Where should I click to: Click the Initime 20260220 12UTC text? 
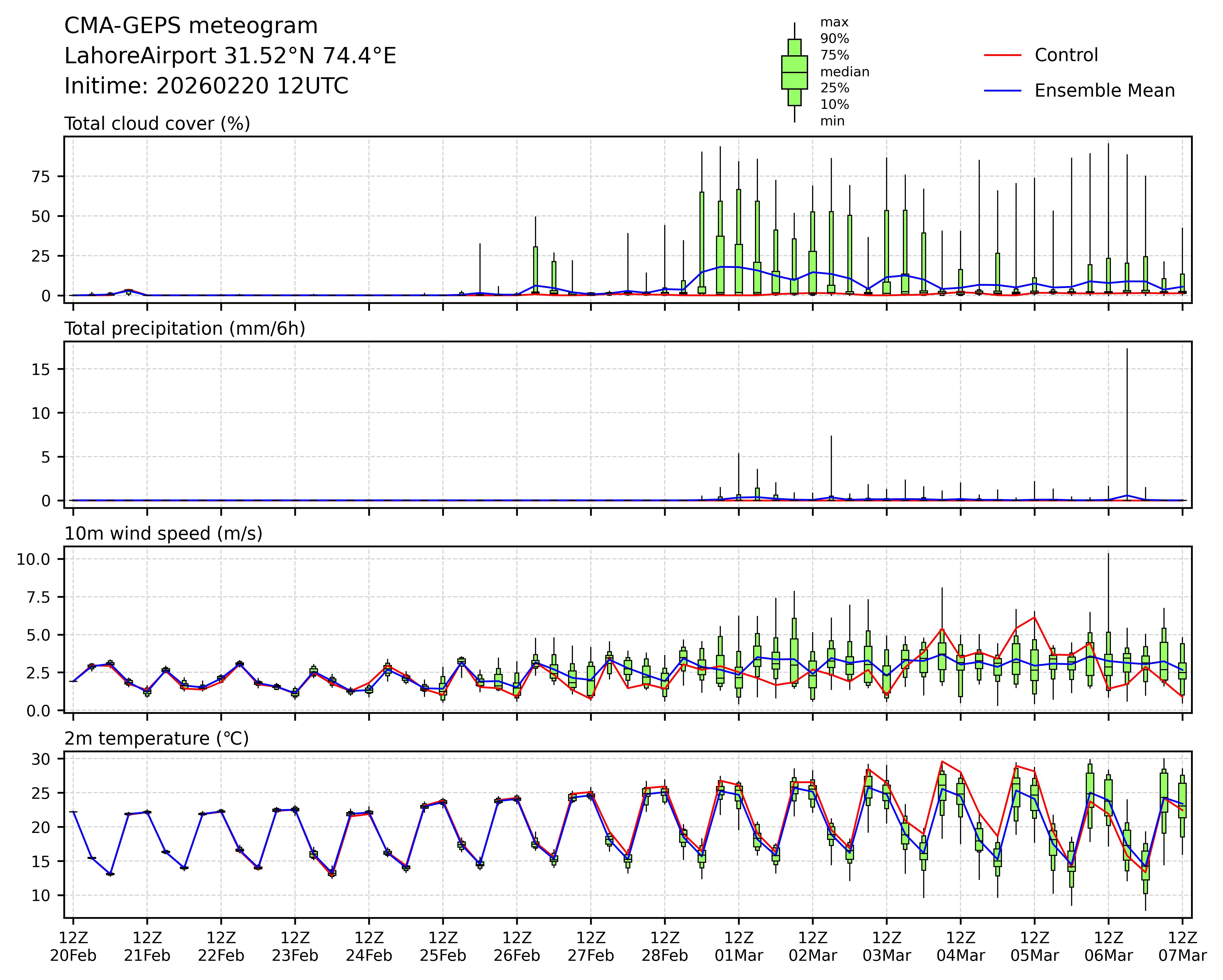point(206,86)
